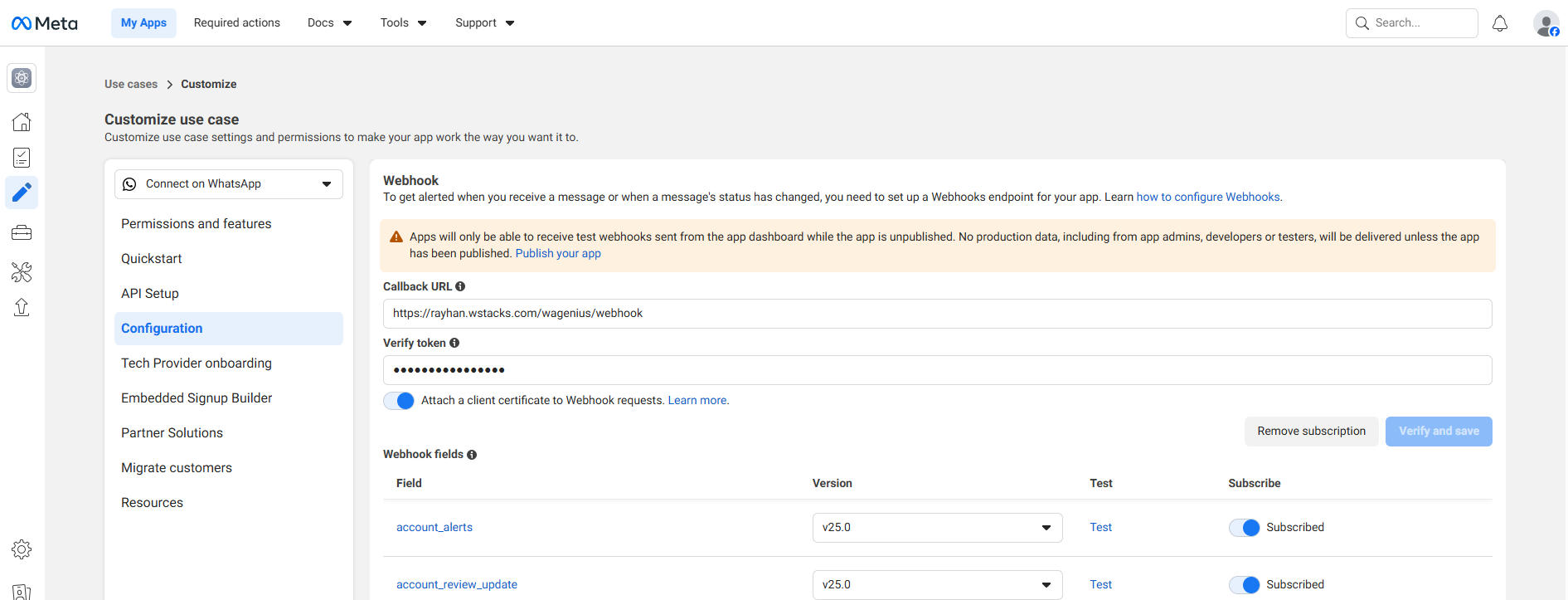Toggle client certificate attachment switch
This screenshot has height=600, width=1568.
point(399,401)
